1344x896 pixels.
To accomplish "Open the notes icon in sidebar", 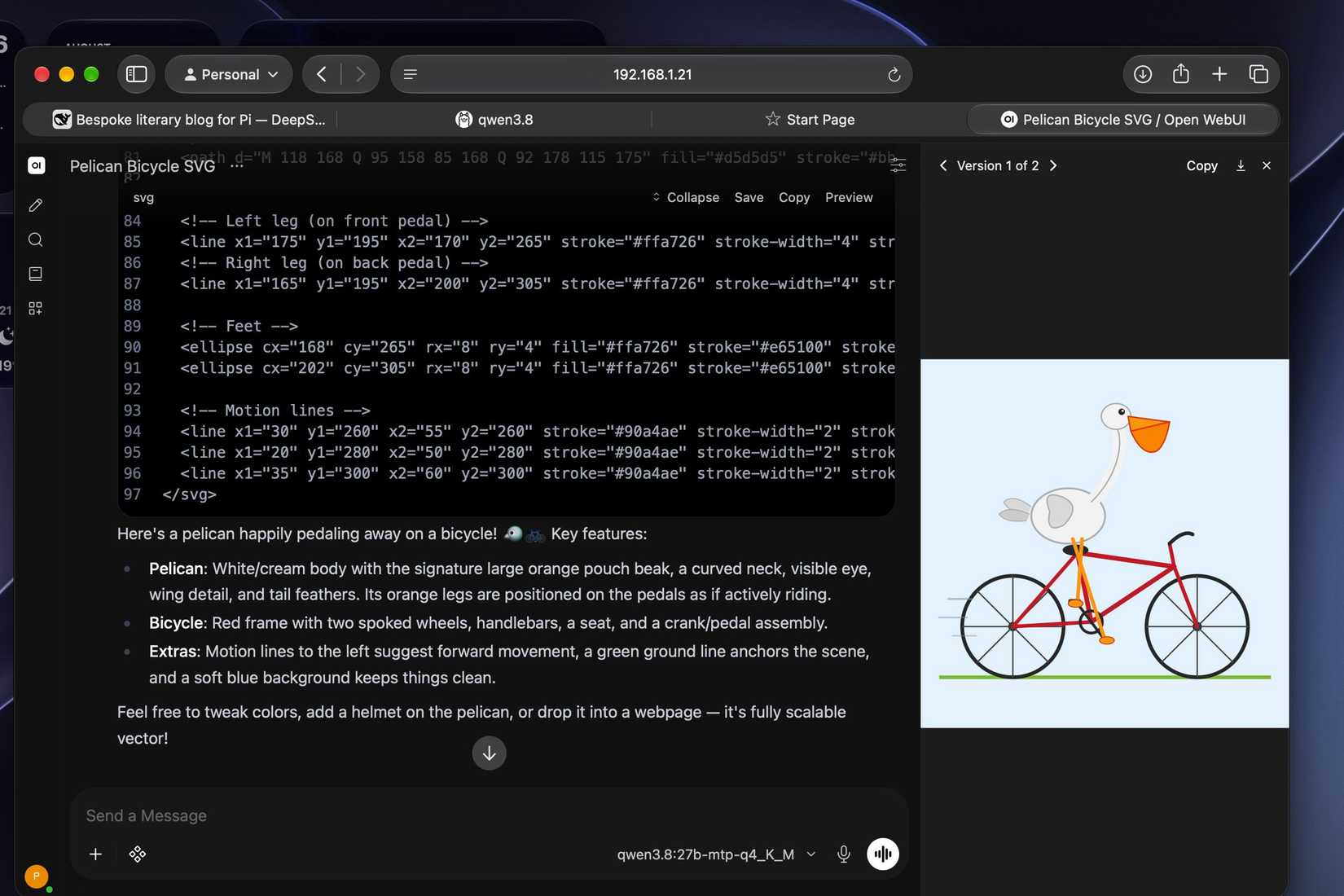I will tap(35, 274).
